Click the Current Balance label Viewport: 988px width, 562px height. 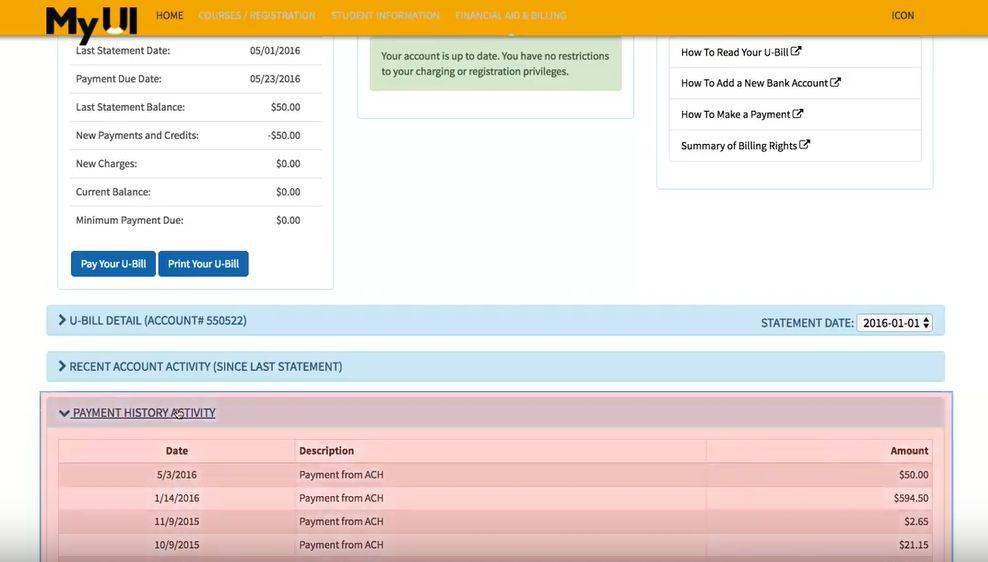[x=113, y=192]
